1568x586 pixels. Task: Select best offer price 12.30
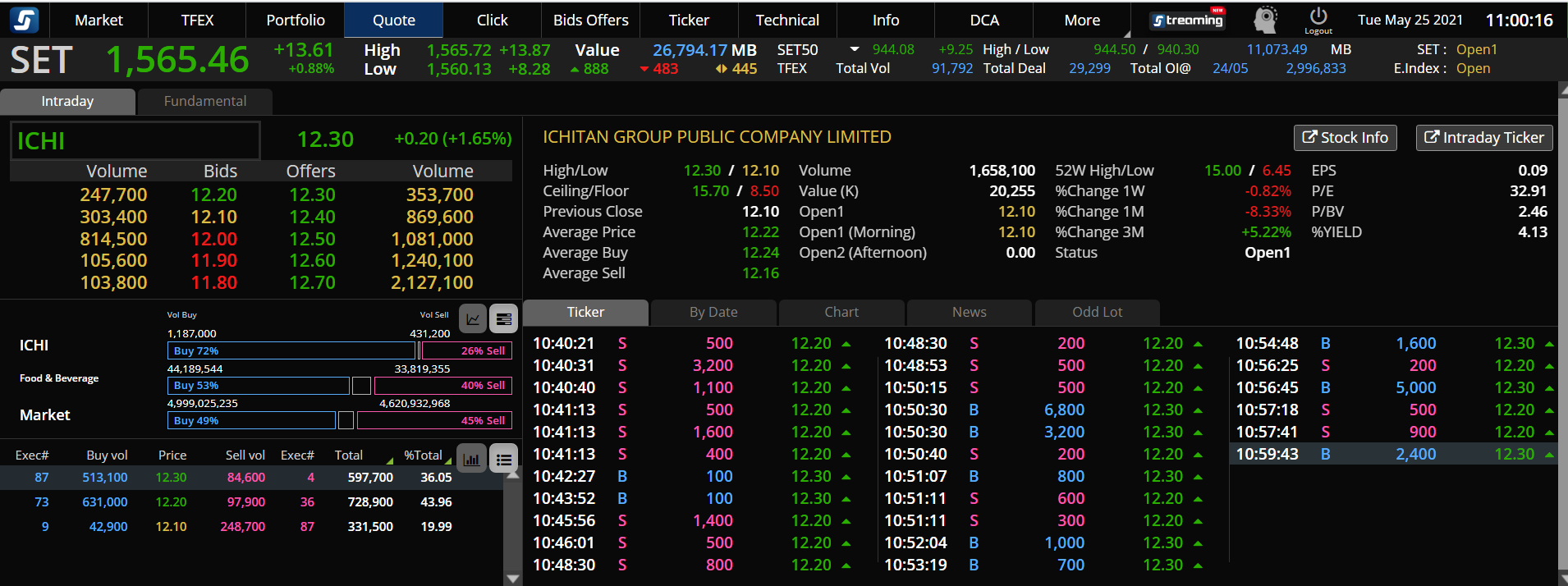point(312,195)
